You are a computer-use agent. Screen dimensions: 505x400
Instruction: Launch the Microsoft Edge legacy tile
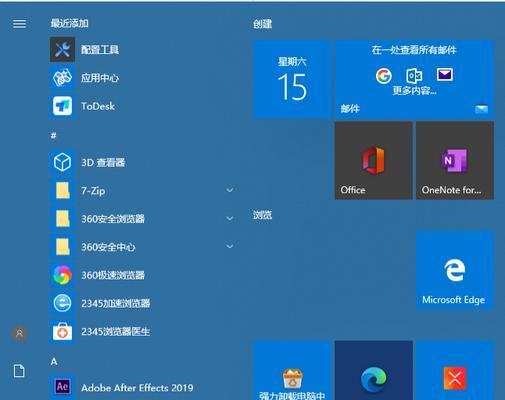[455, 271]
